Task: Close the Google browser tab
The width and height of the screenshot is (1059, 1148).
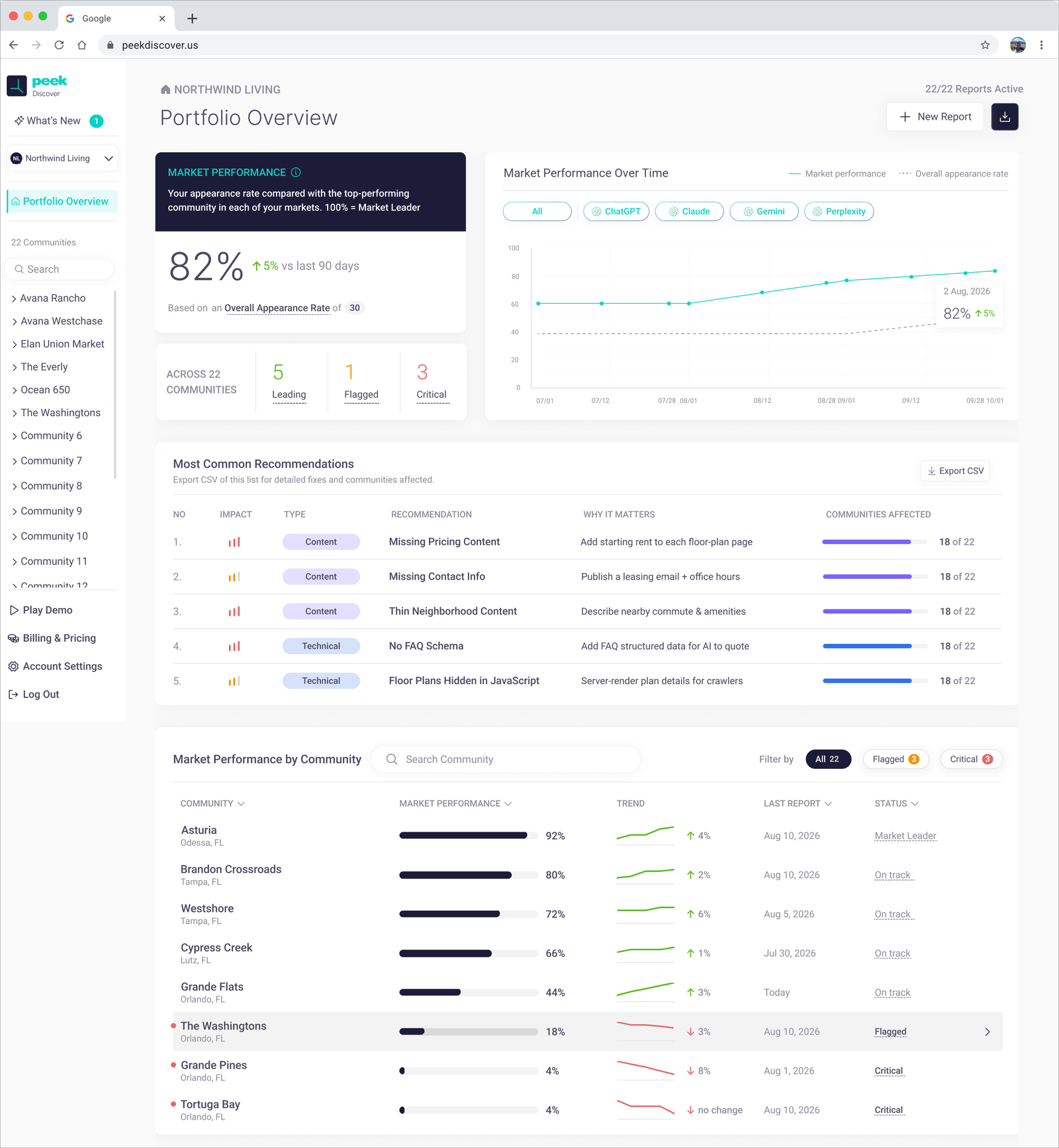Action: pyautogui.click(x=162, y=19)
